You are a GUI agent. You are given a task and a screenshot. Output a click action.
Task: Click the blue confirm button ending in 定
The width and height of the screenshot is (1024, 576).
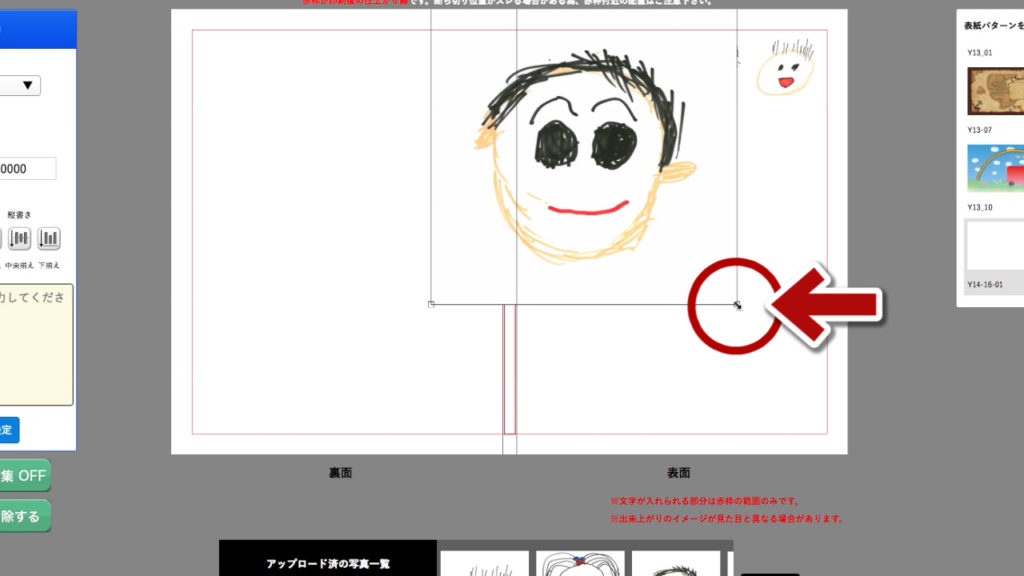[x=9, y=430]
